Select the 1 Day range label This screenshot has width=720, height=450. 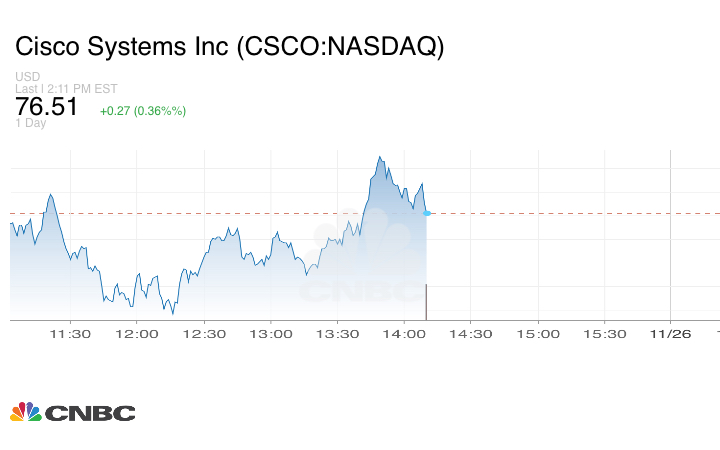30,124
